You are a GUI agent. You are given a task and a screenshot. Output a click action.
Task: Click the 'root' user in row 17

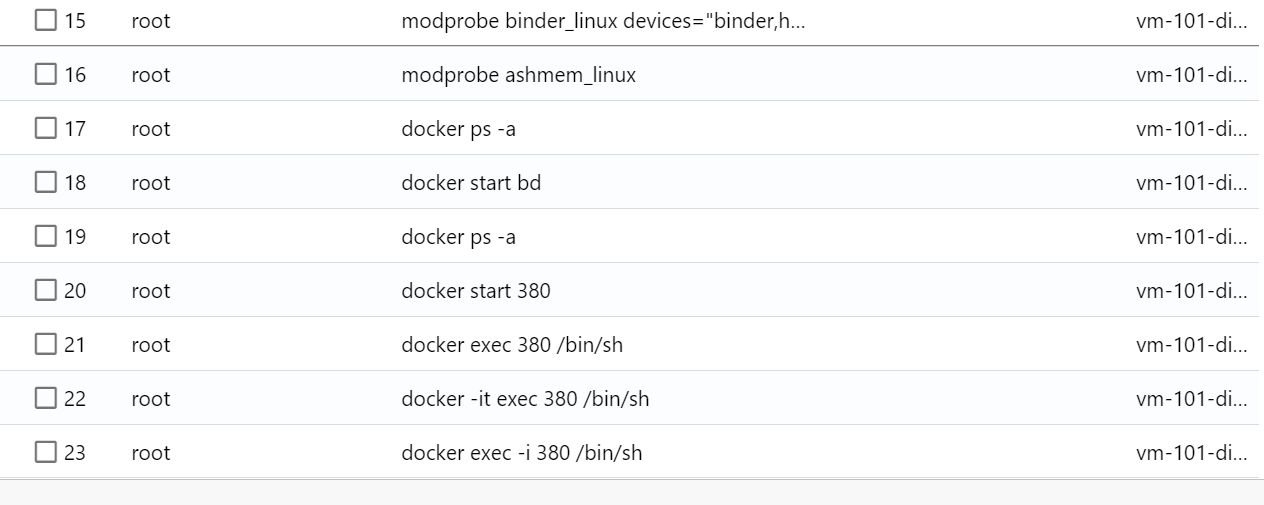[151, 129]
